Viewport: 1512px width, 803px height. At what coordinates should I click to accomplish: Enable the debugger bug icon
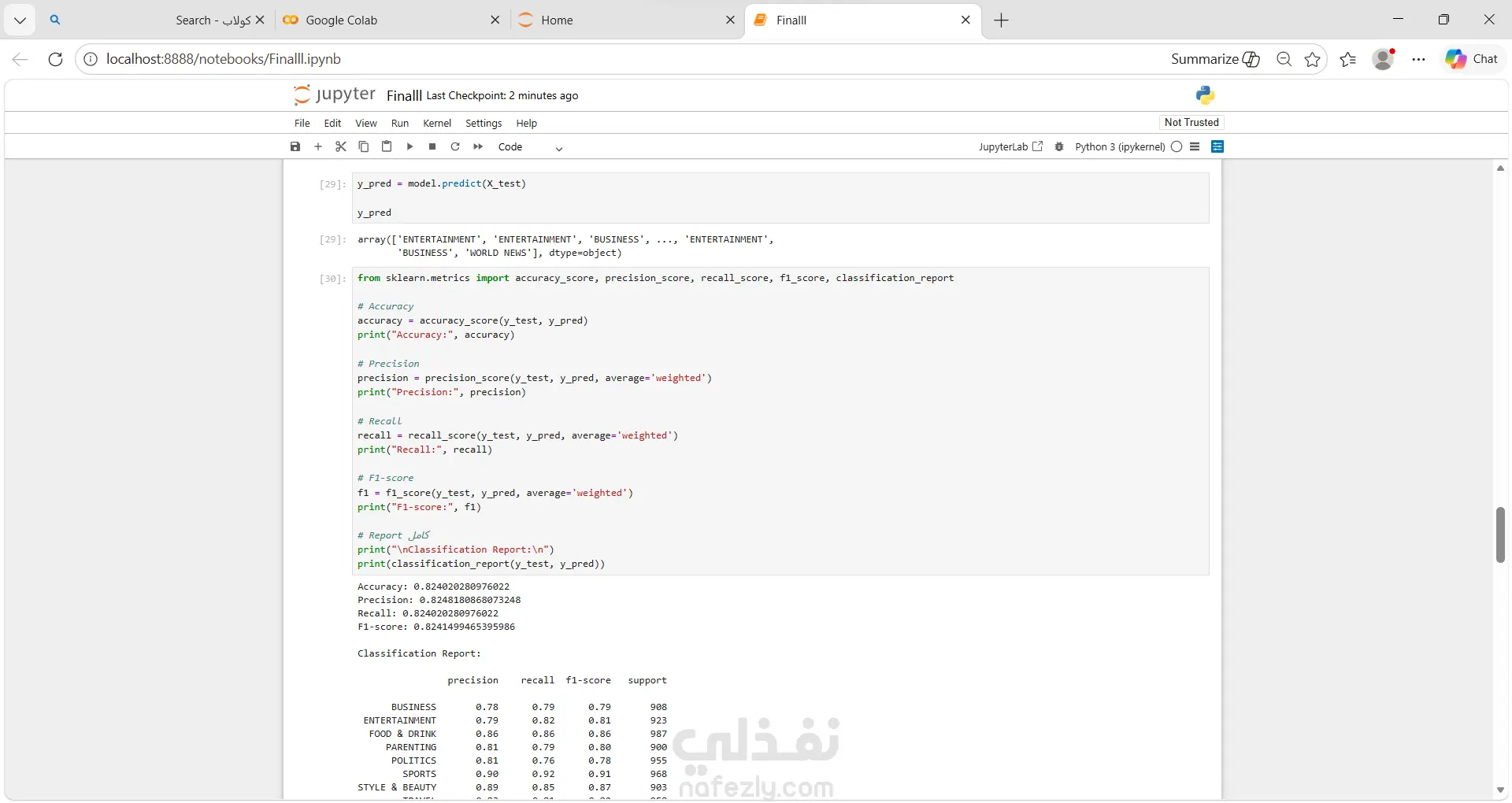[1059, 146]
